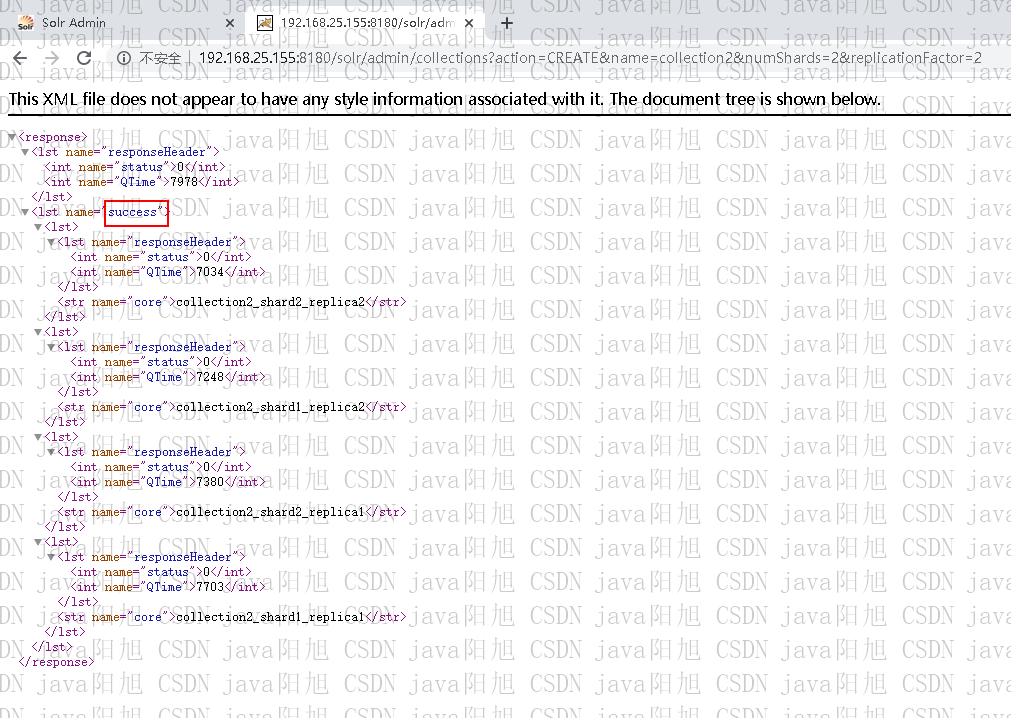This screenshot has width=1011, height=718.
Task: Click the text collection2_shard1_replica1
Action: pyautogui.click(x=270, y=617)
